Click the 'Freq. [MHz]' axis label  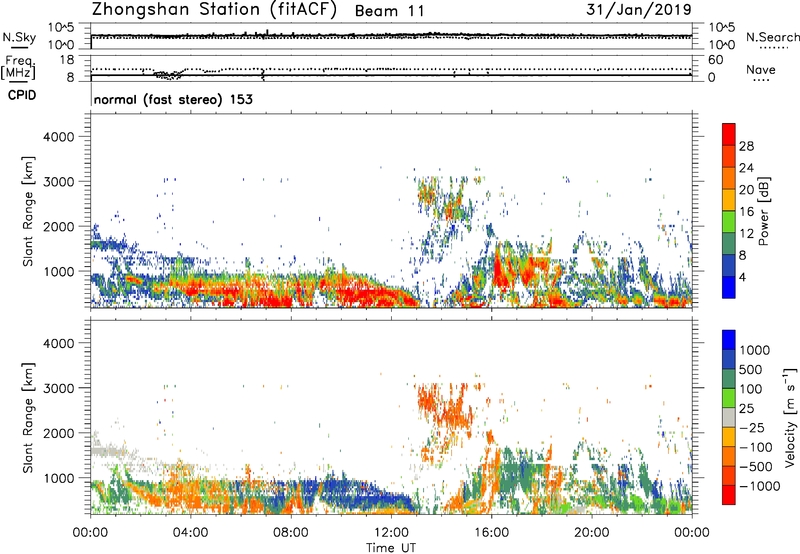[x=19, y=67]
